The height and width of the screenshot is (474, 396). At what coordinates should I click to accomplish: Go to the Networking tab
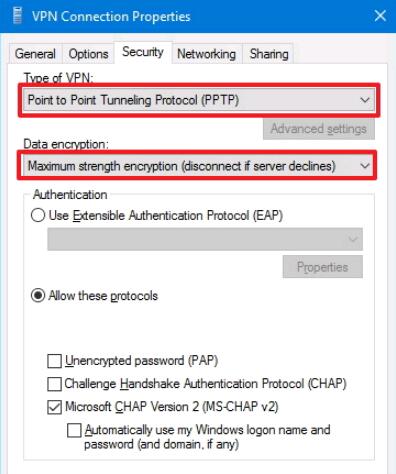(206, 54)
